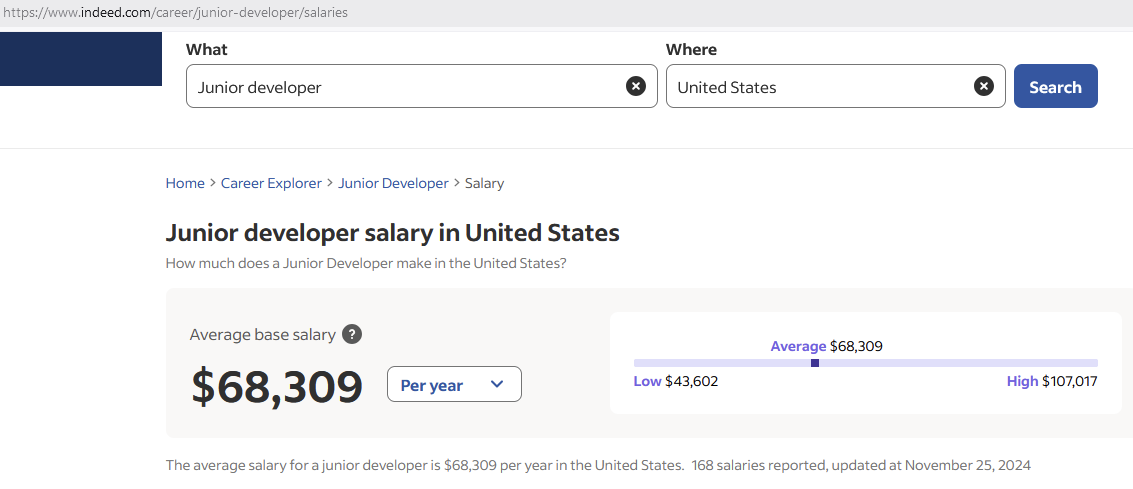
Task: Clear the "Junior developer" What field
Action: point(636,86)
